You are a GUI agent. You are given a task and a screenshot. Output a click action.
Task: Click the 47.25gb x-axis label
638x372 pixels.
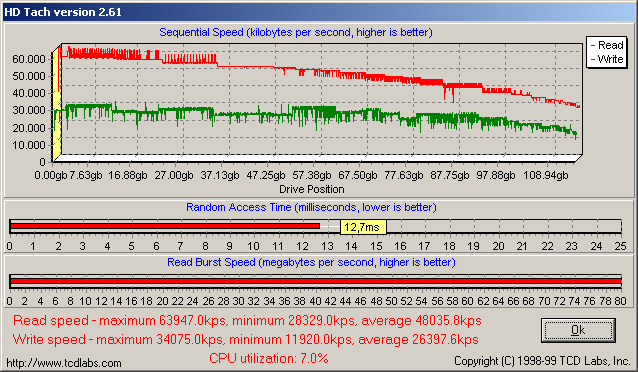266,175
